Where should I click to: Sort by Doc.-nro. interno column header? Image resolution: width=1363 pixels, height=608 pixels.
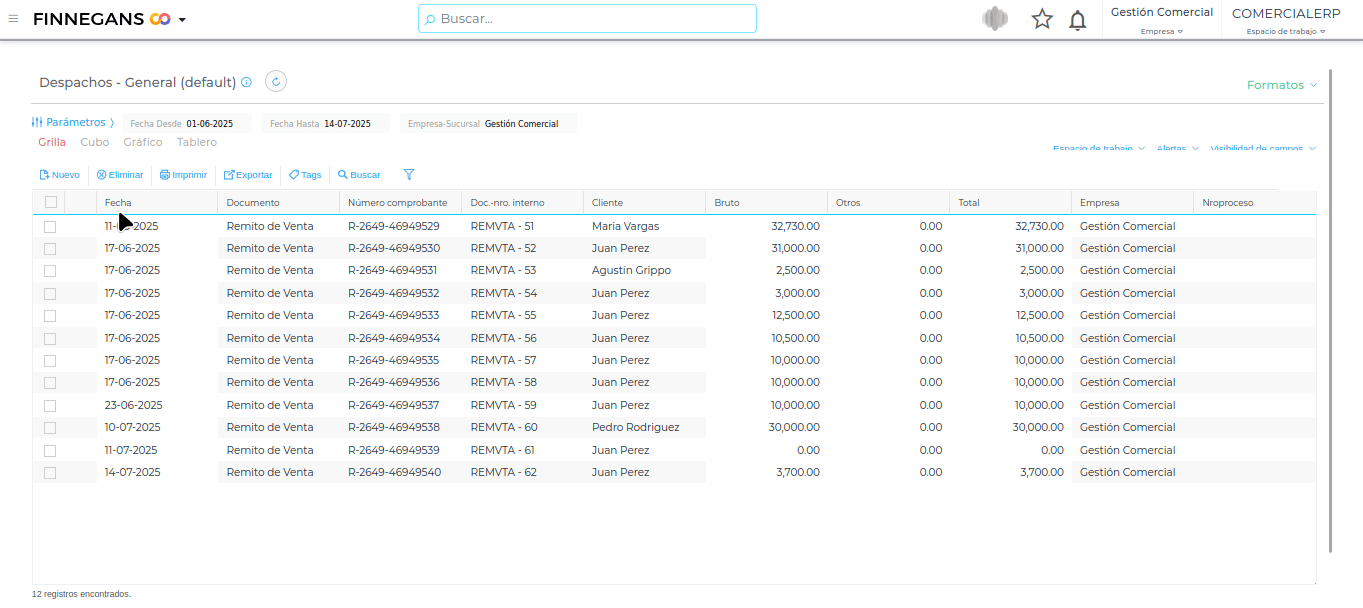[522, 202]
